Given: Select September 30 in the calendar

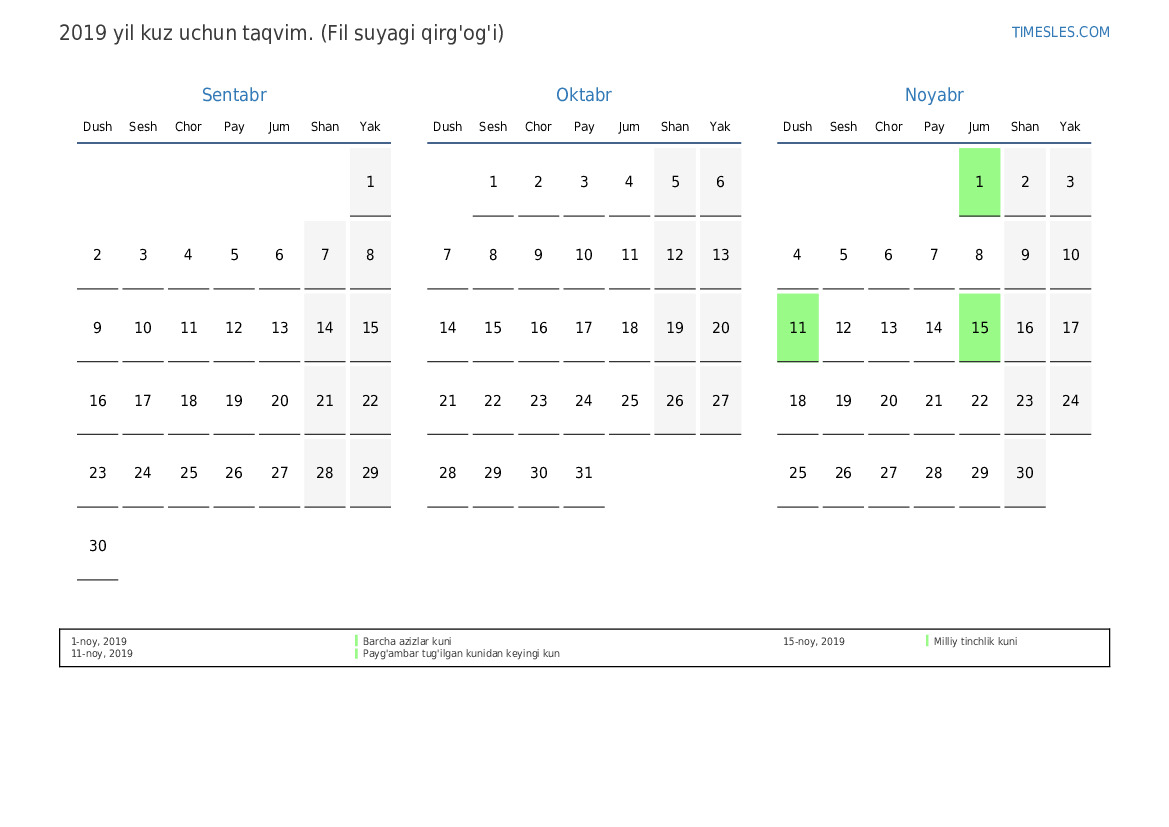Looking at the screenshot, I should 97,546.
